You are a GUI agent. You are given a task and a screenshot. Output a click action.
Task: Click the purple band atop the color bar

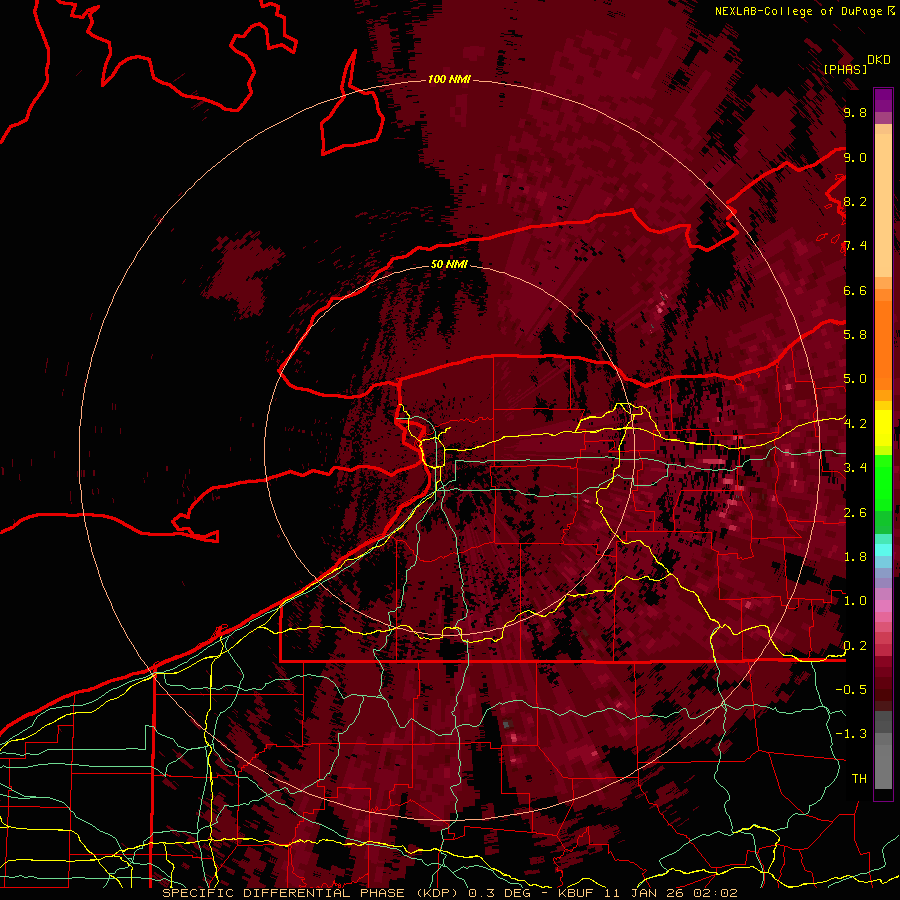click(x=883, y=100)
